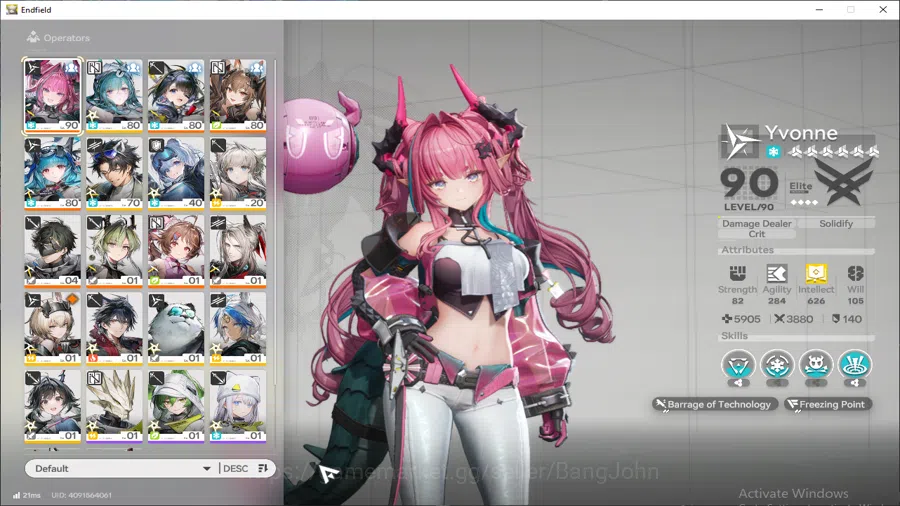
Task: Click the Damage Dealer tag
Action: (757, 223)
